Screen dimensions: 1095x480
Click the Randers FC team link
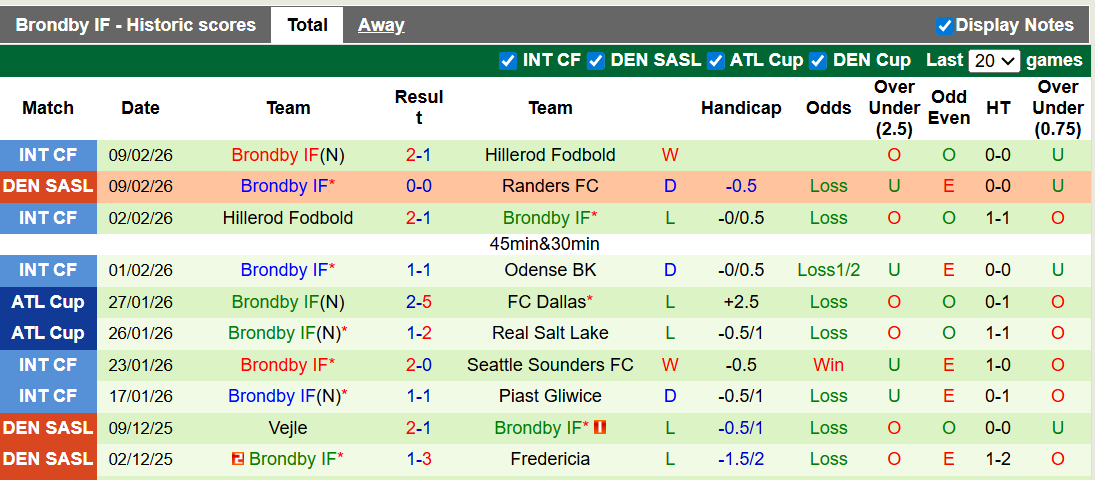550,186
